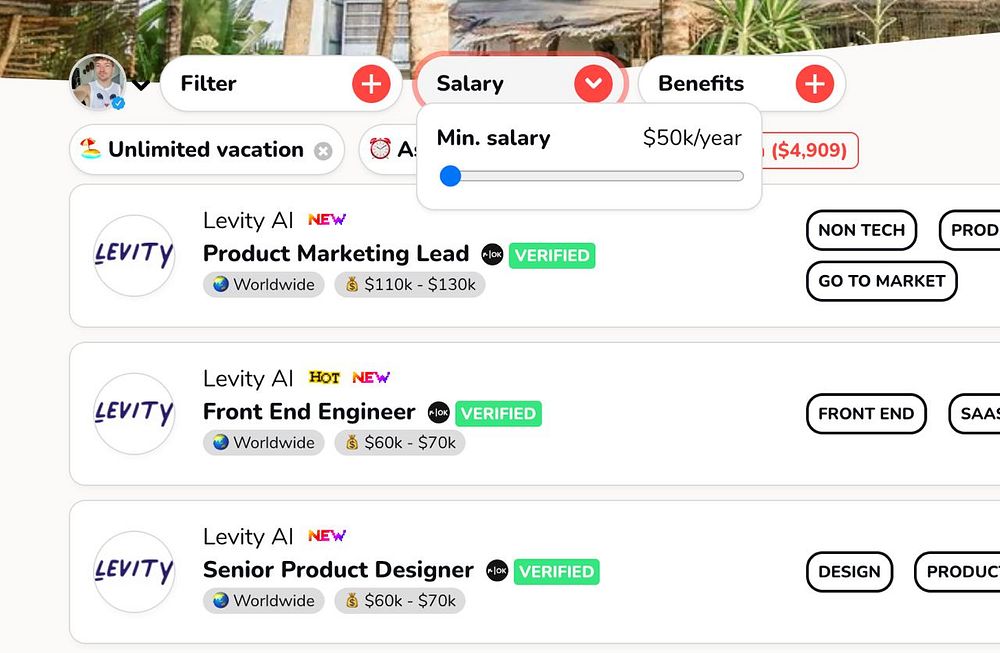Click the black badge icon beside Front End Engineer
Image resolution: width=1000 pixels, height=653 pixels.
(x=439, y=412)
